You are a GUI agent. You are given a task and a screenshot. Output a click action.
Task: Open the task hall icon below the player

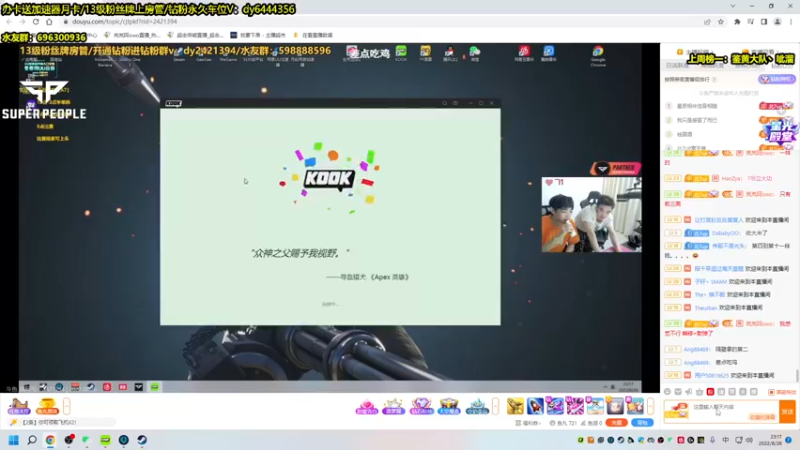click(x=19, y=406)
